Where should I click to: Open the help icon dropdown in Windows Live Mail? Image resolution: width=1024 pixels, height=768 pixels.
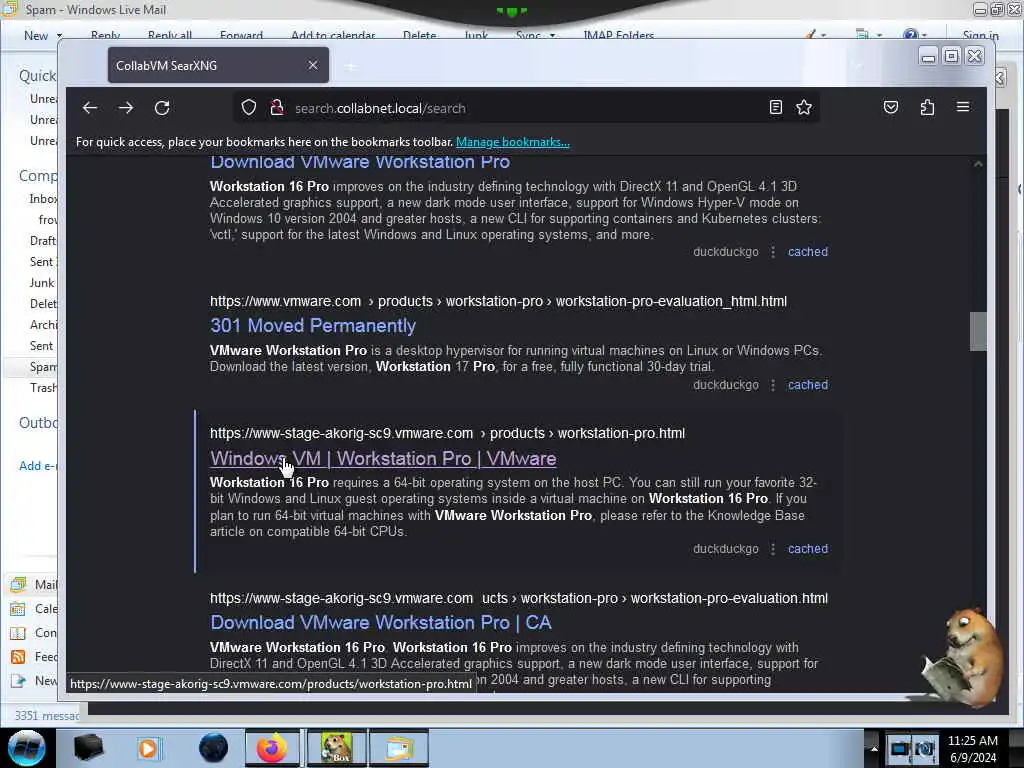(x=914, y=35)
